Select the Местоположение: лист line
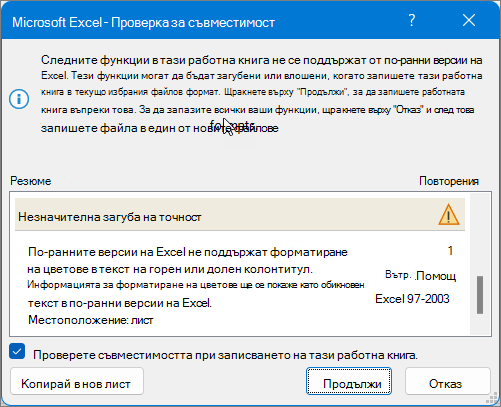The image size is (501, 407). point(90,320)
